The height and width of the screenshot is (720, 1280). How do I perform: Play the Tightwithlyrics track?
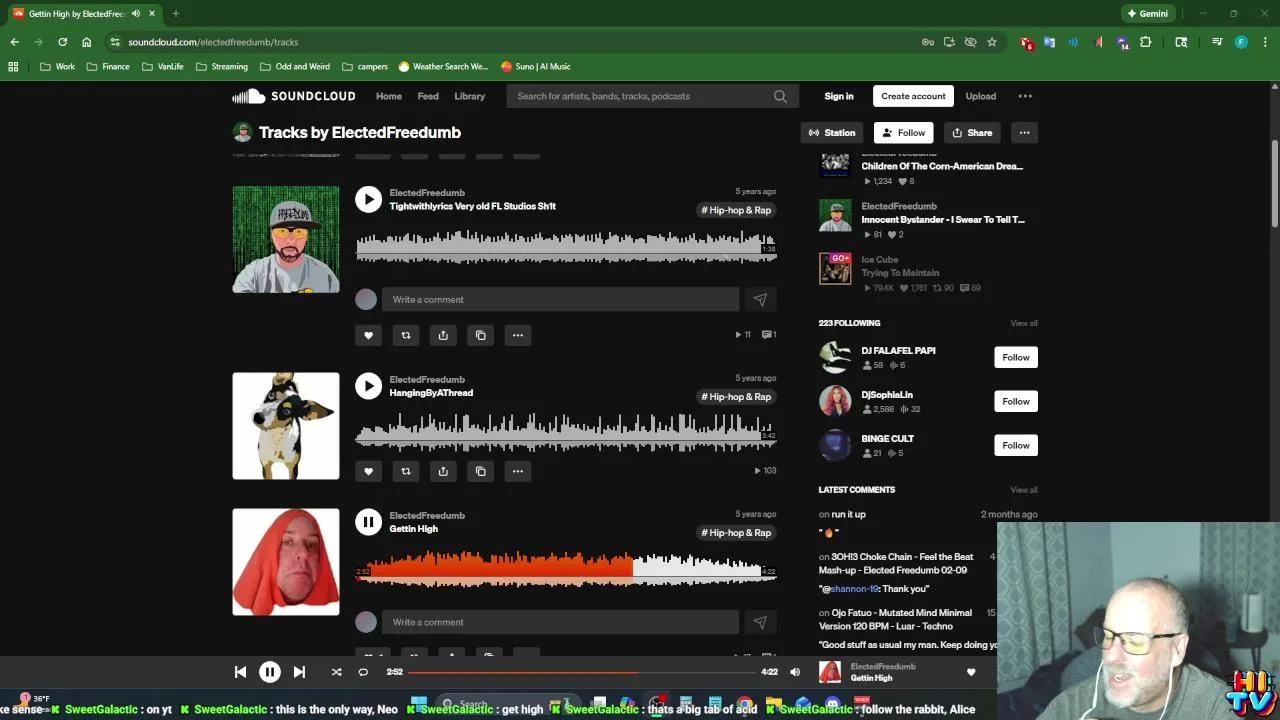[368, 199]
